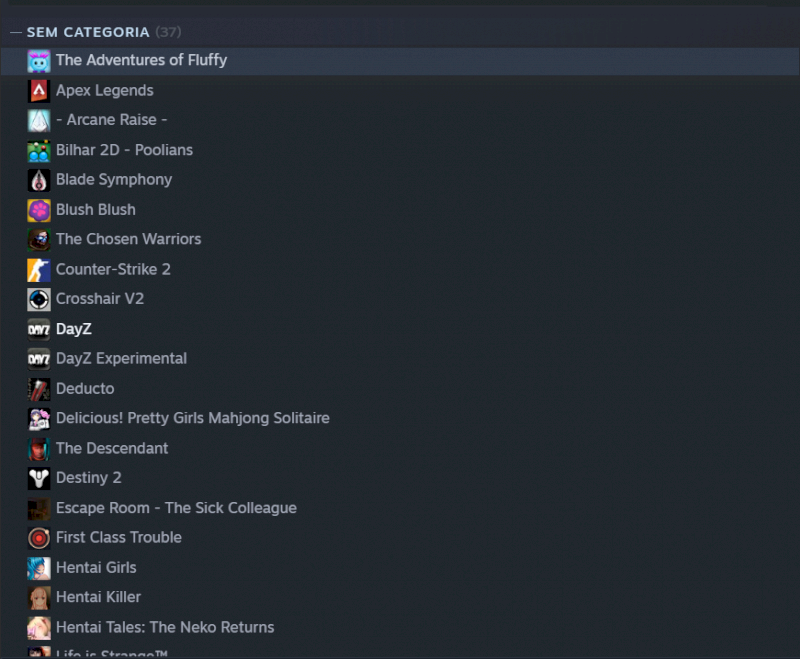Select the - Arcane Raise - entry
800x659 pixels.
click(111, 120)
